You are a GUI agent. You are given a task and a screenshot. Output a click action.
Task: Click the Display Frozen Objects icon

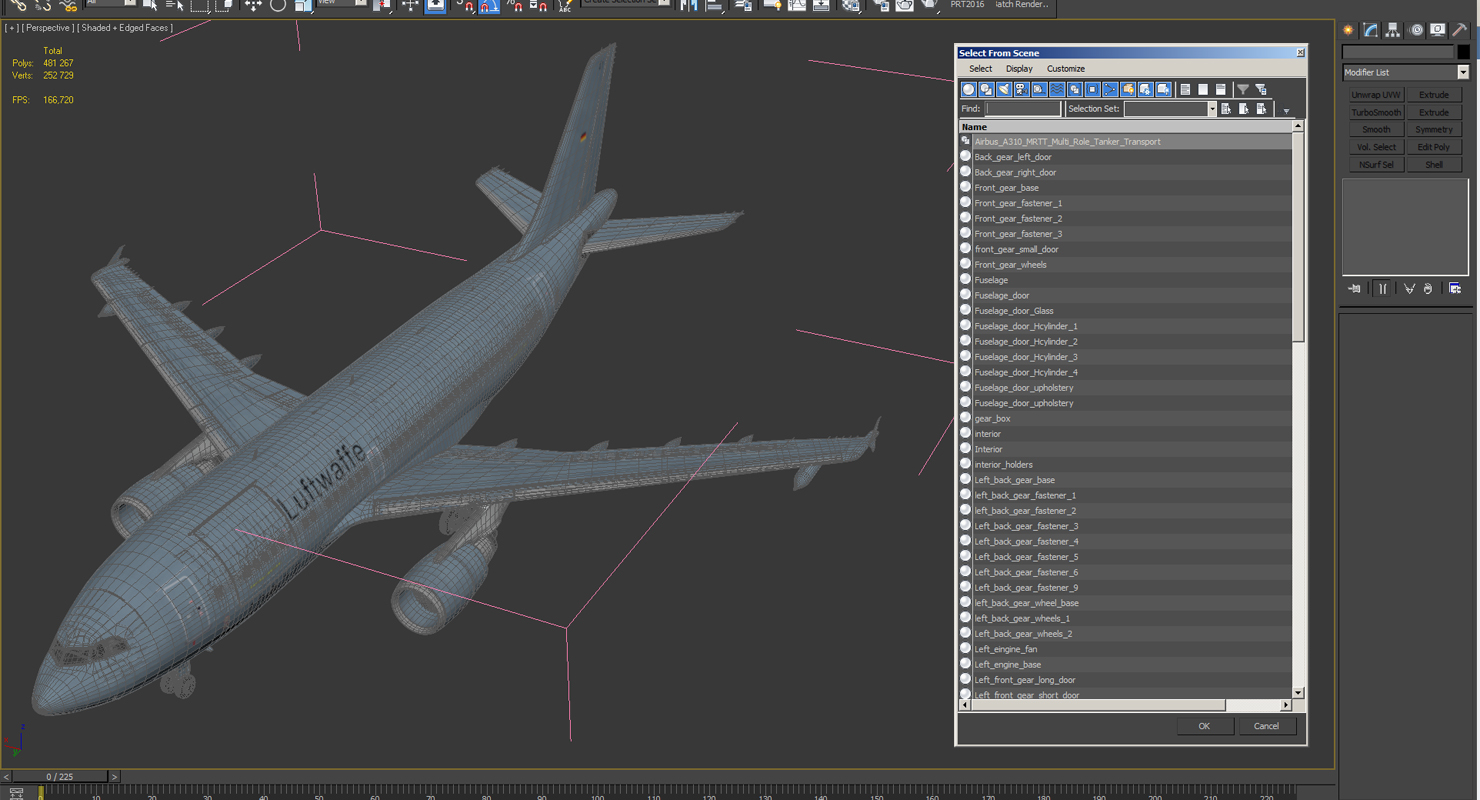[1146, 89]
